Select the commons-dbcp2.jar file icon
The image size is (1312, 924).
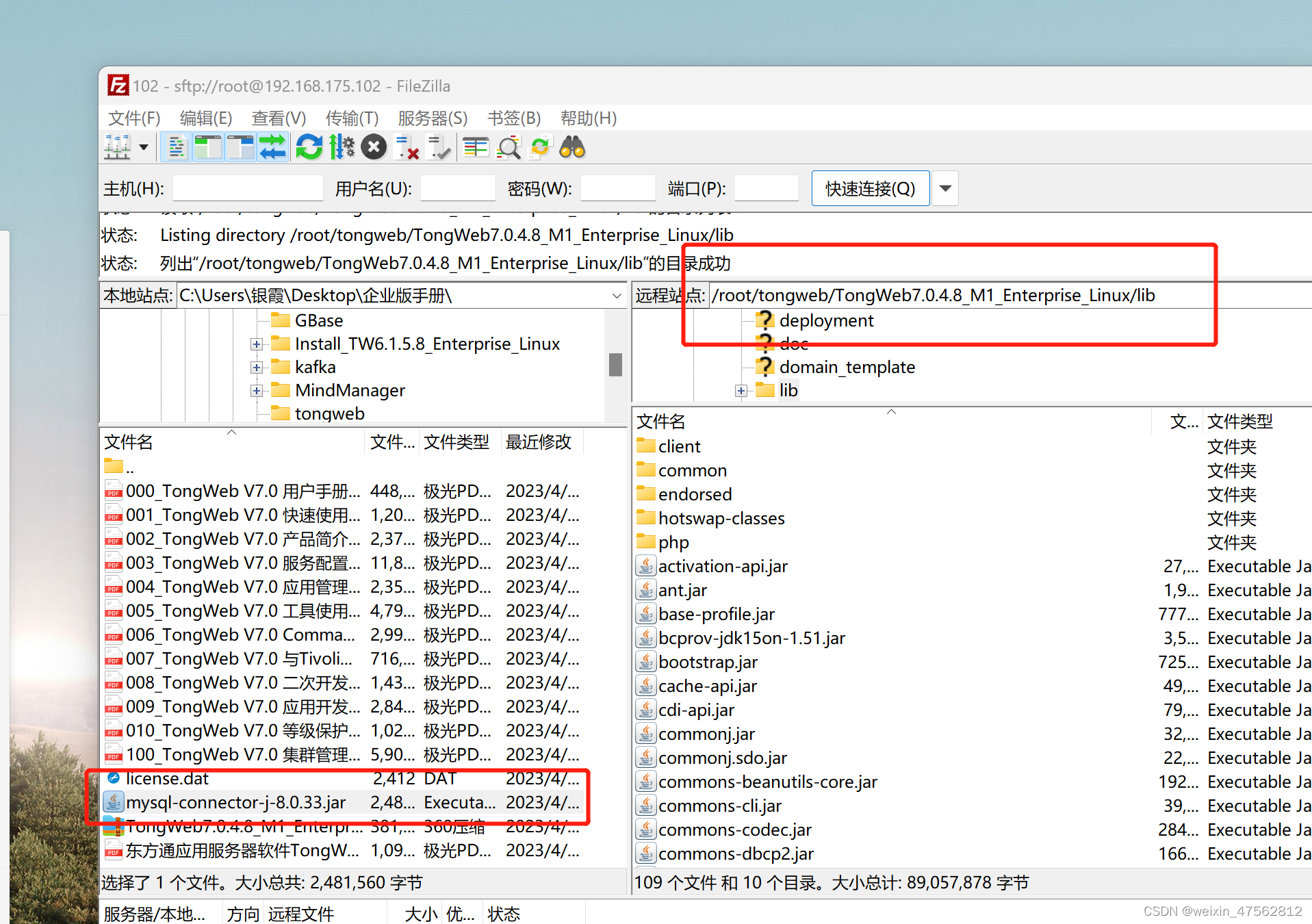(645, 854)
